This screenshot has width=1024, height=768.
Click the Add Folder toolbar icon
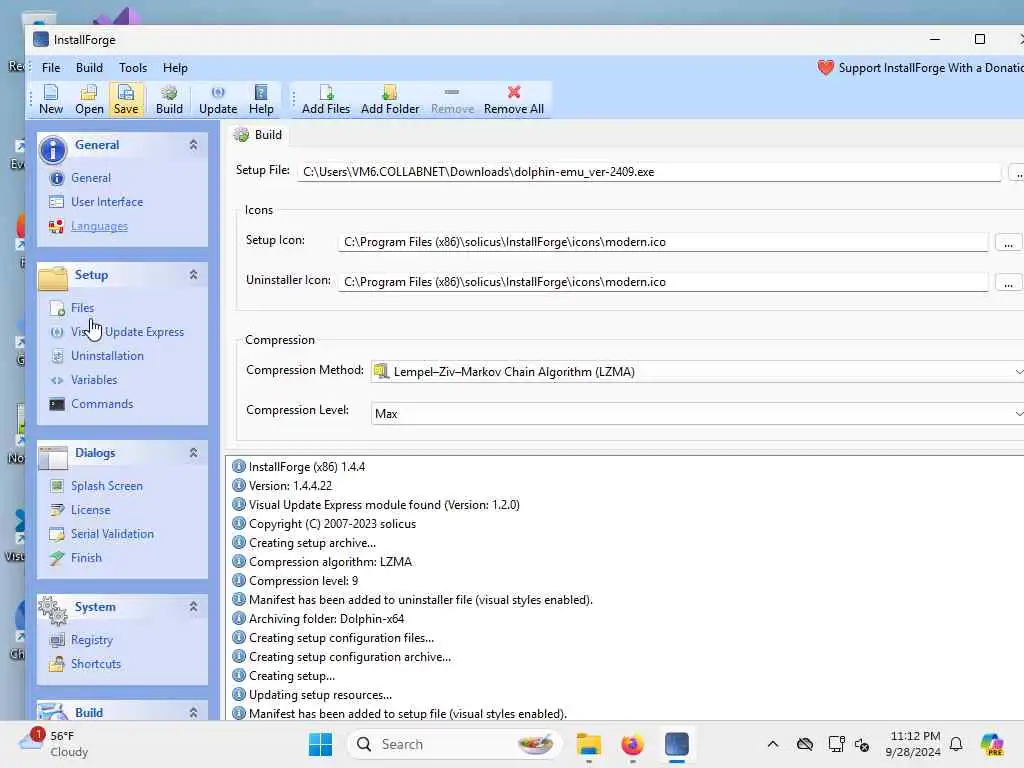click(x=390, y=99)
